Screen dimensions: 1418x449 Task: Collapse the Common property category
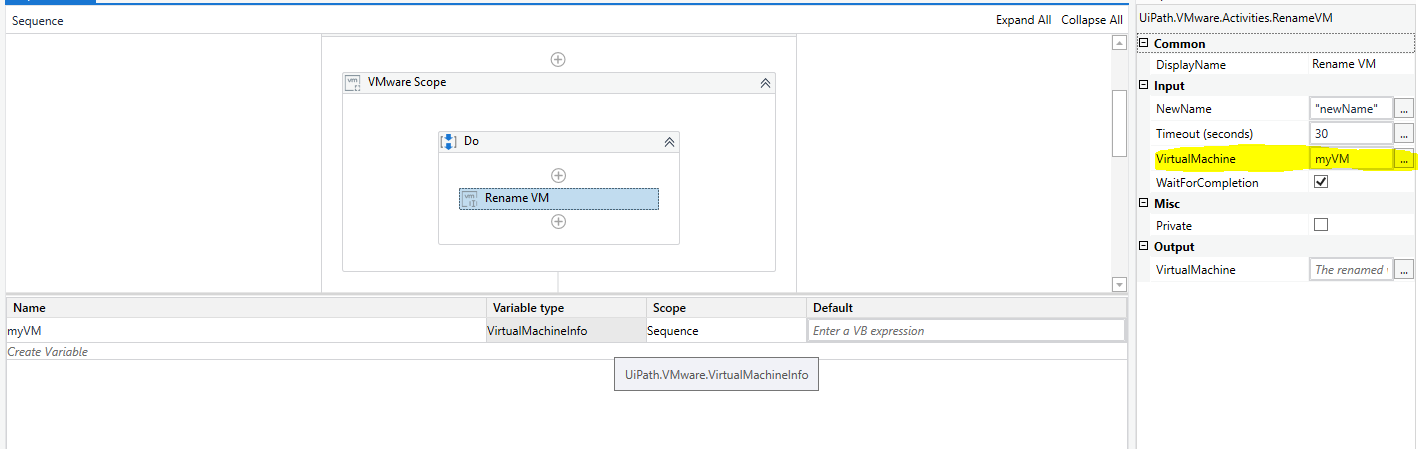coord(1144,43)
